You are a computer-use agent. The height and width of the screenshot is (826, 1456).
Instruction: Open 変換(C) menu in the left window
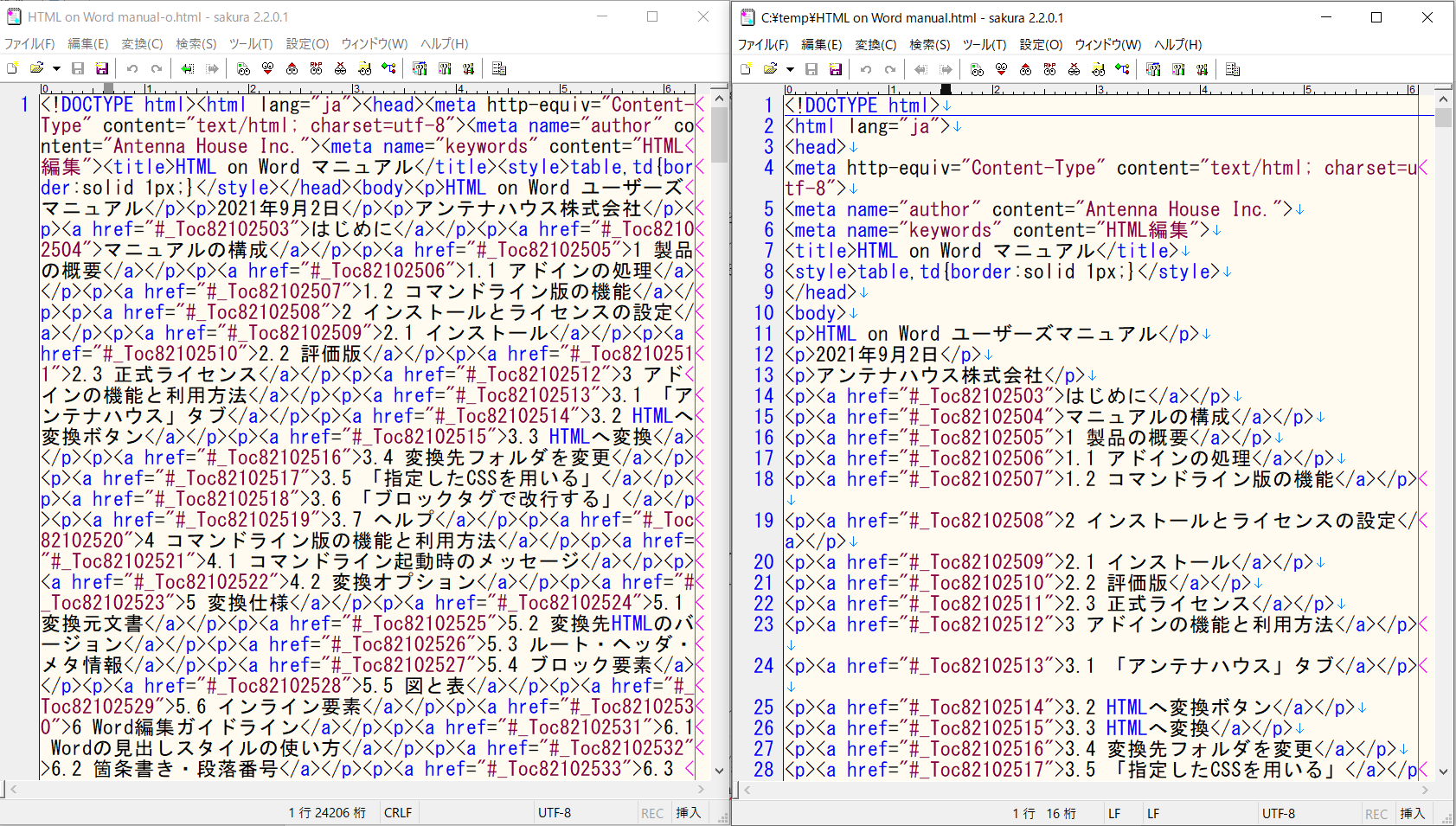pos(142,43)
